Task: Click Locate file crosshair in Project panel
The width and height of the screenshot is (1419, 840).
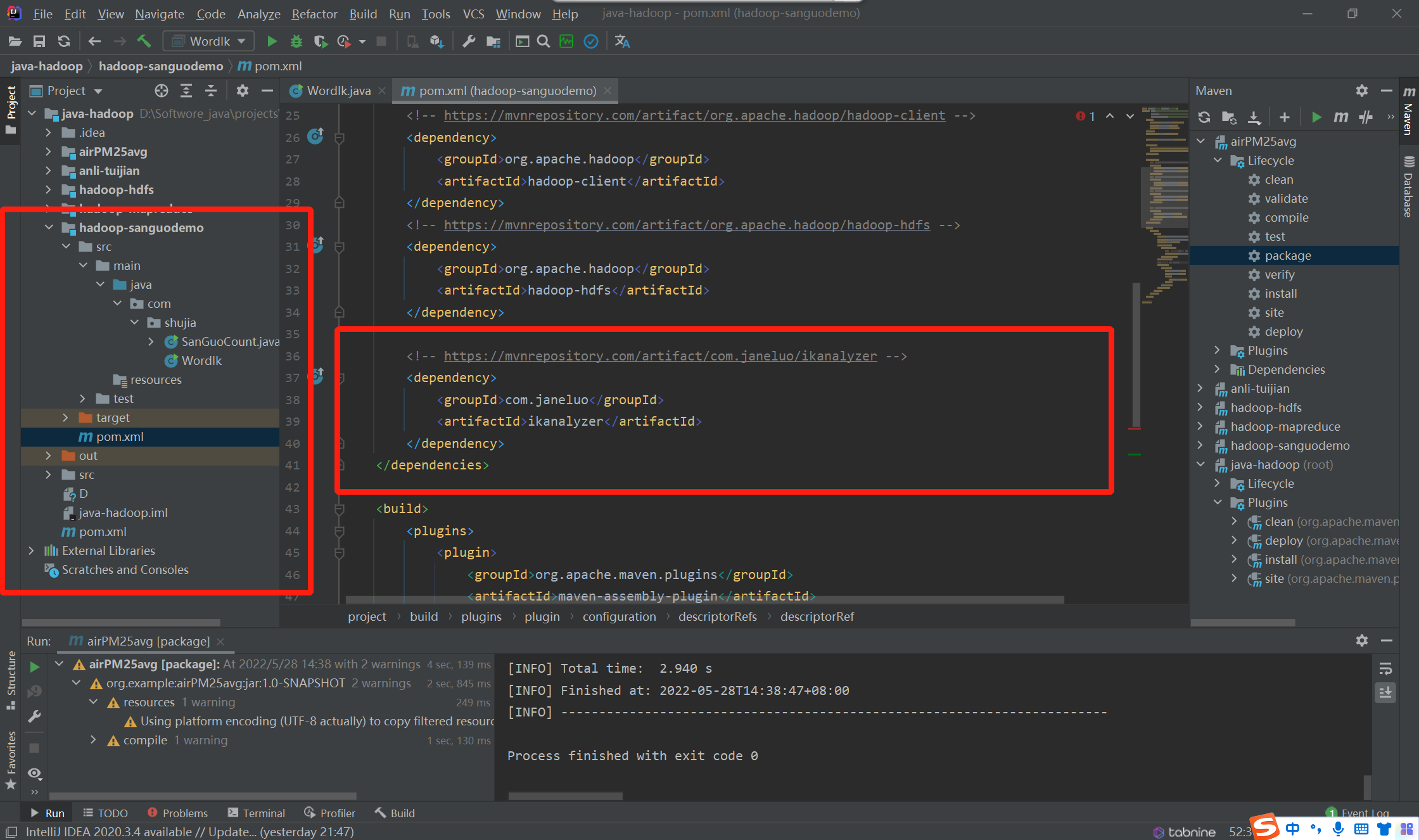Action: (162, 91)
